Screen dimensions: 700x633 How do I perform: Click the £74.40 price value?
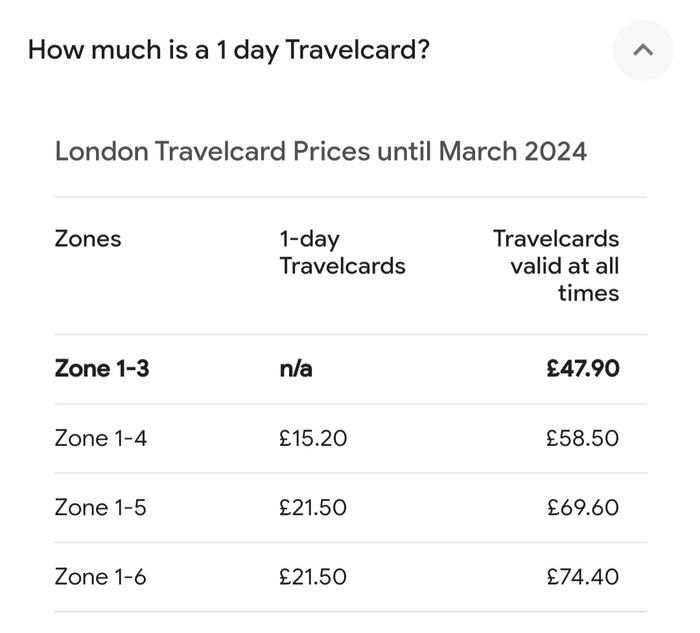583,576
